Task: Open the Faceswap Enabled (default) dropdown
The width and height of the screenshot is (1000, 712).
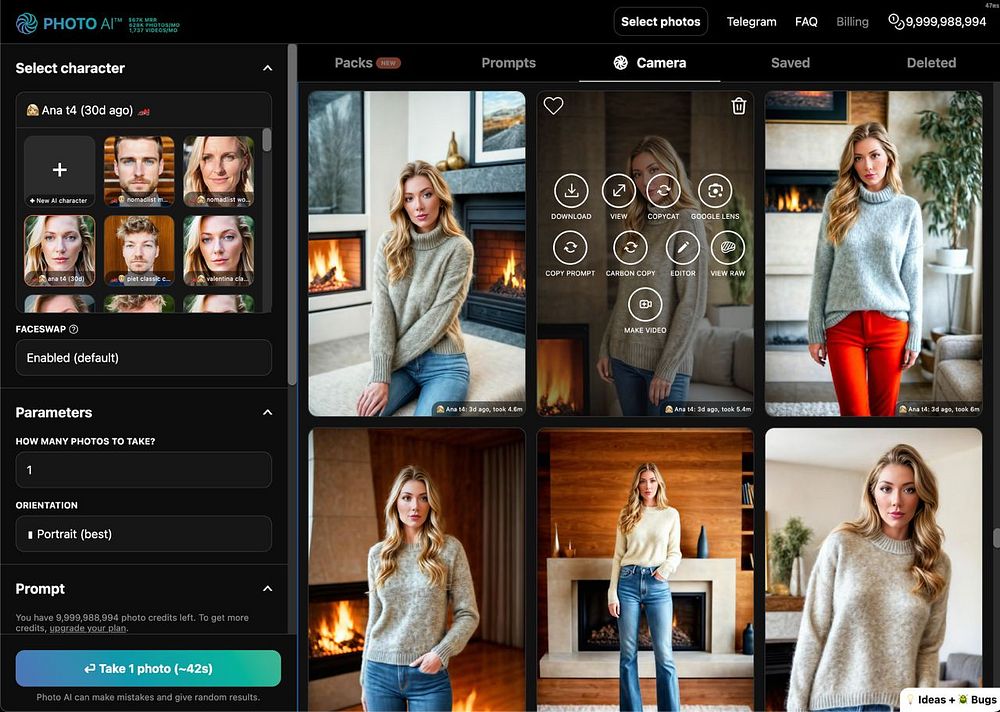Action: [x=143, y=358]
